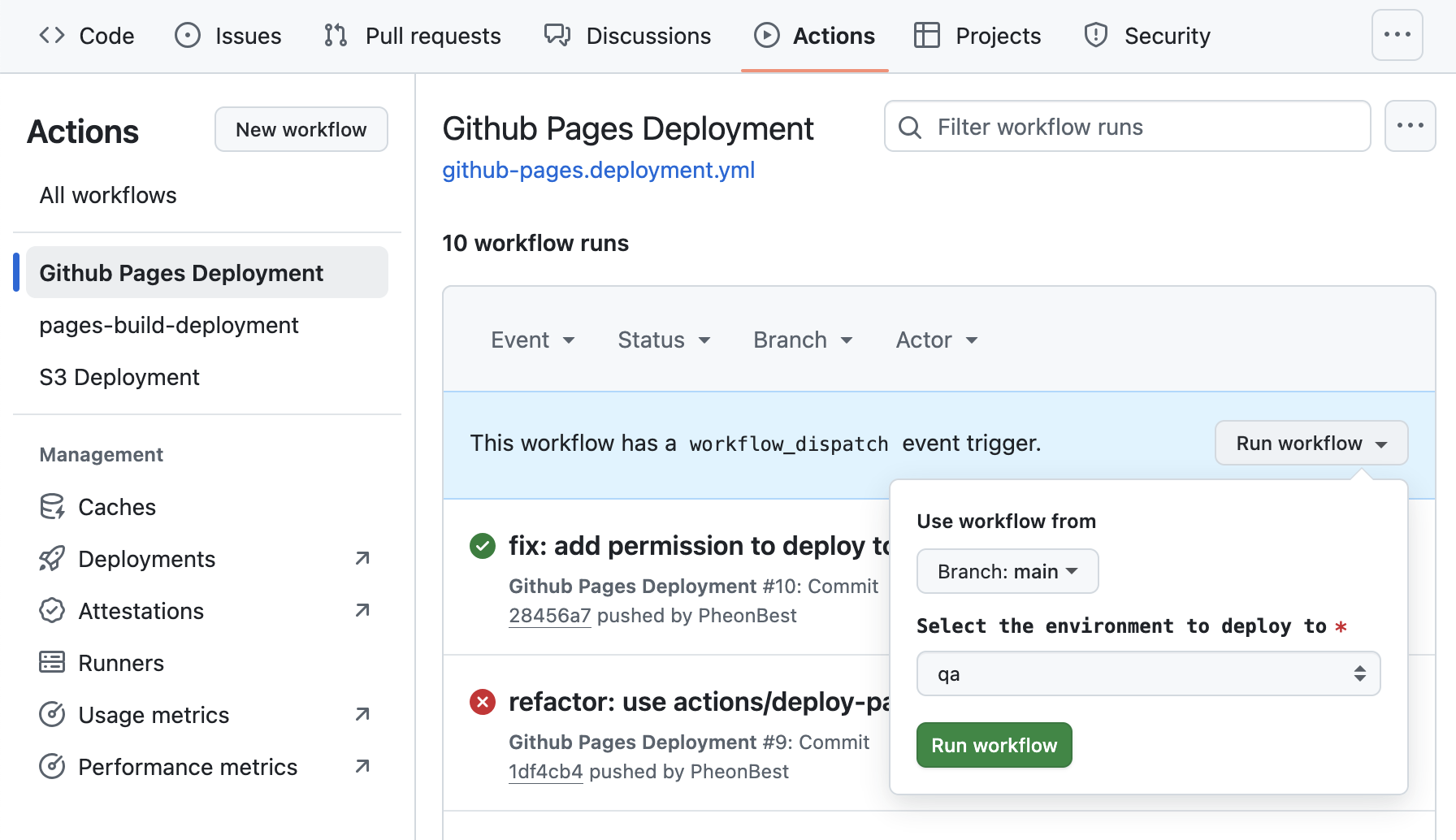Select the Actions tab
The image size is (1456, 840).
[814, 36]
